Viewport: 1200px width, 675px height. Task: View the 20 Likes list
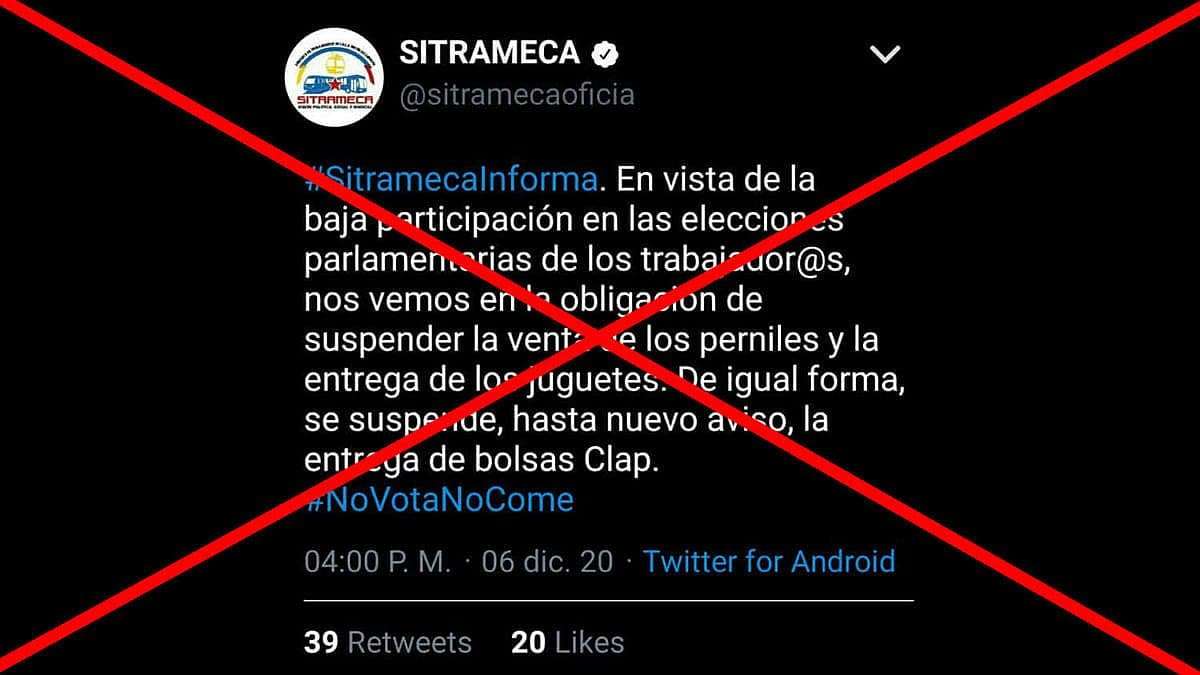click(x=567, y=642)
